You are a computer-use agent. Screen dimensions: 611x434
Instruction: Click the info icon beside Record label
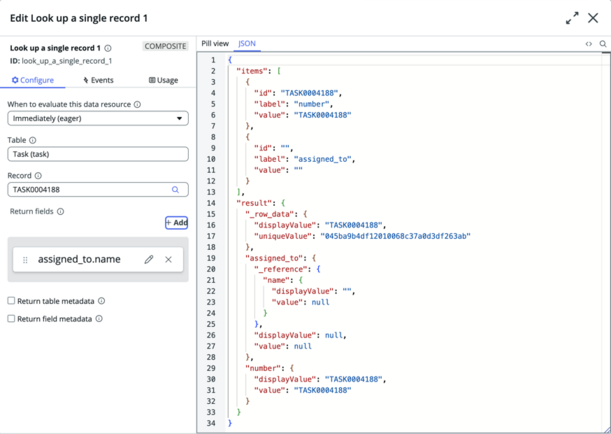(x=38, y=176)
